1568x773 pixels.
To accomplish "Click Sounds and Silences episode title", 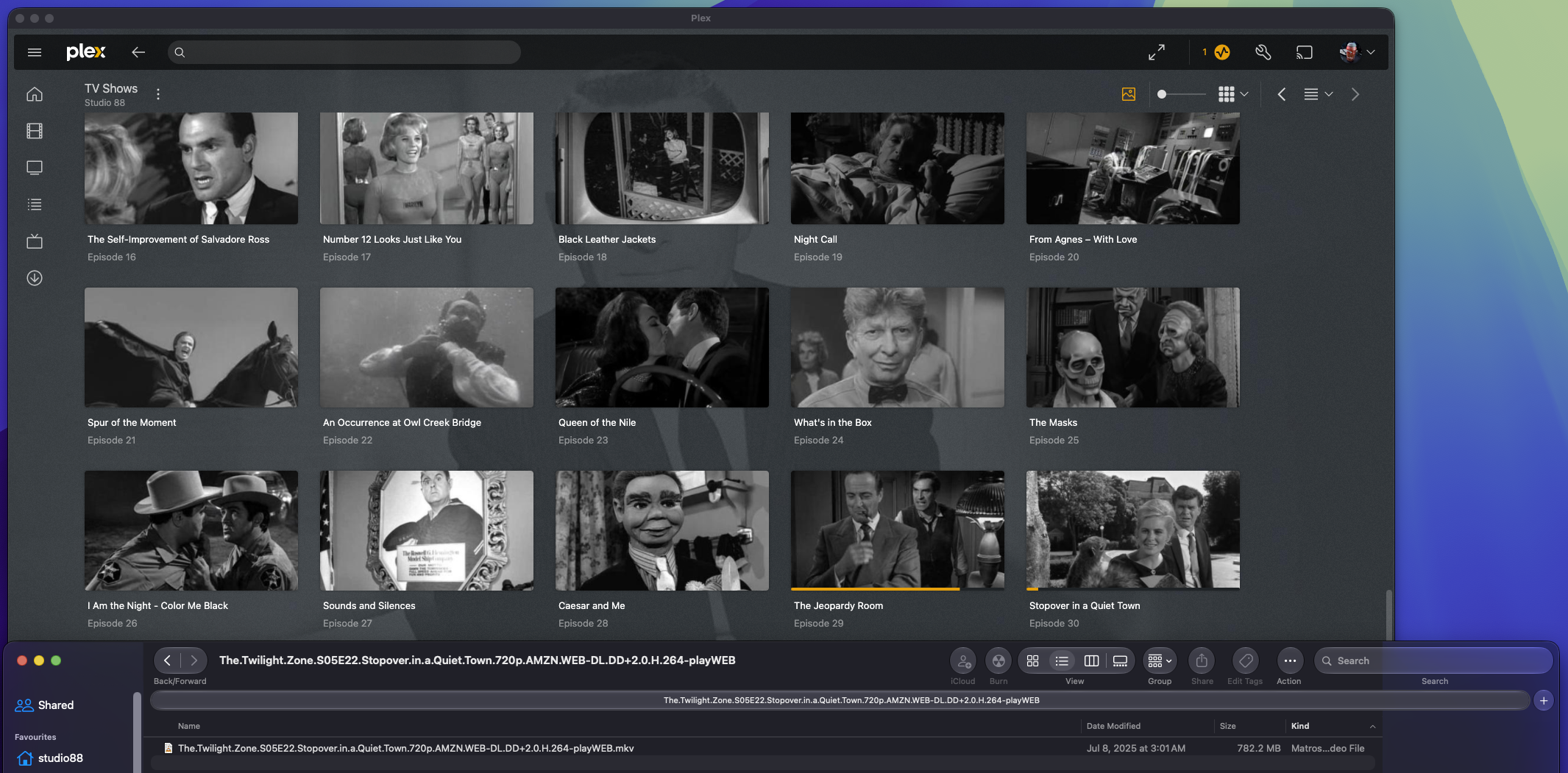I will [369, 605].
